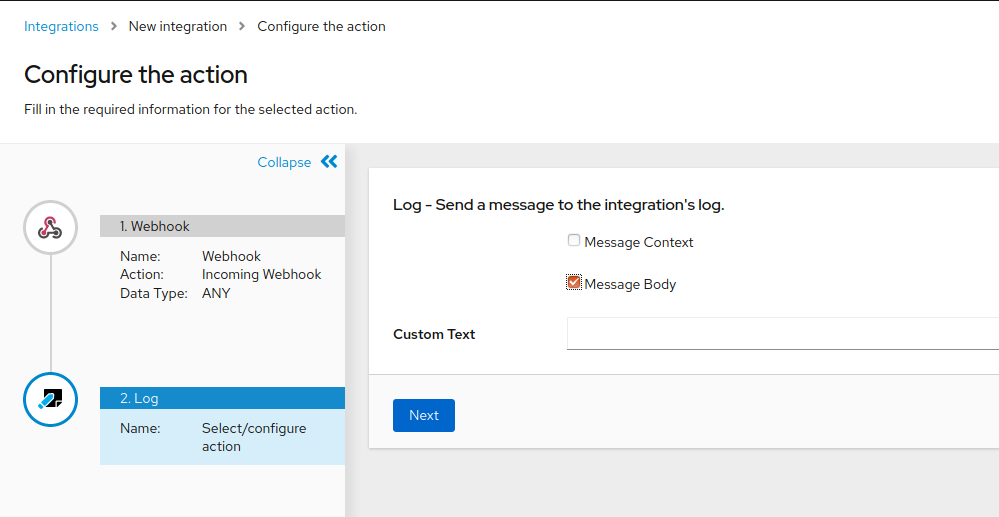The width and height of the screenshot is (999, 517).
Task: Click the Message Body label text
Action: (x=630, y=284)
